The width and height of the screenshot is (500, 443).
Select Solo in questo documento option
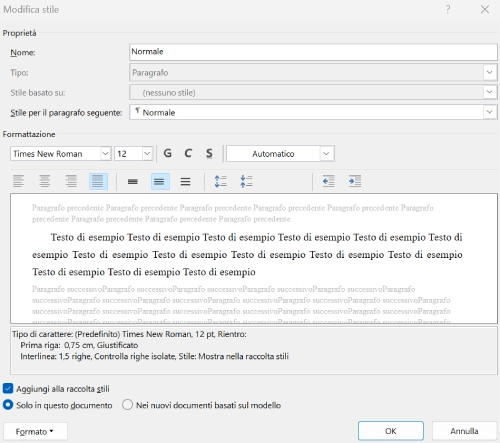tap(8, 405)
